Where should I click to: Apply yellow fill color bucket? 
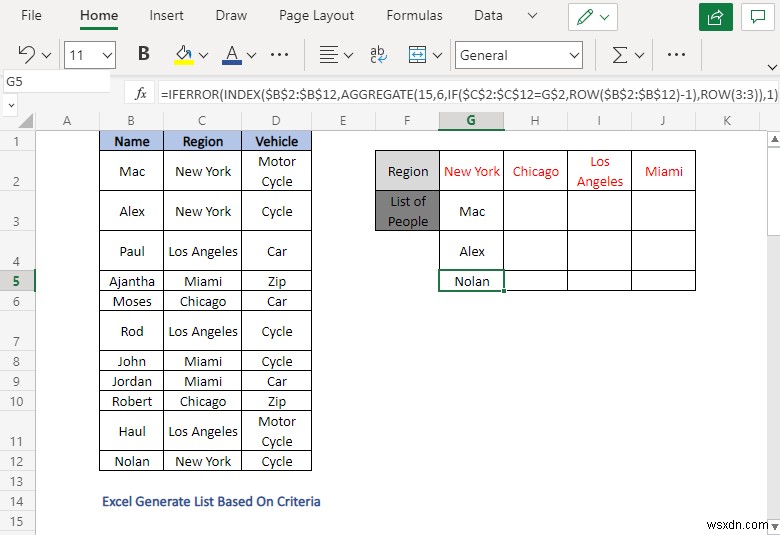(x=184, y=55)
